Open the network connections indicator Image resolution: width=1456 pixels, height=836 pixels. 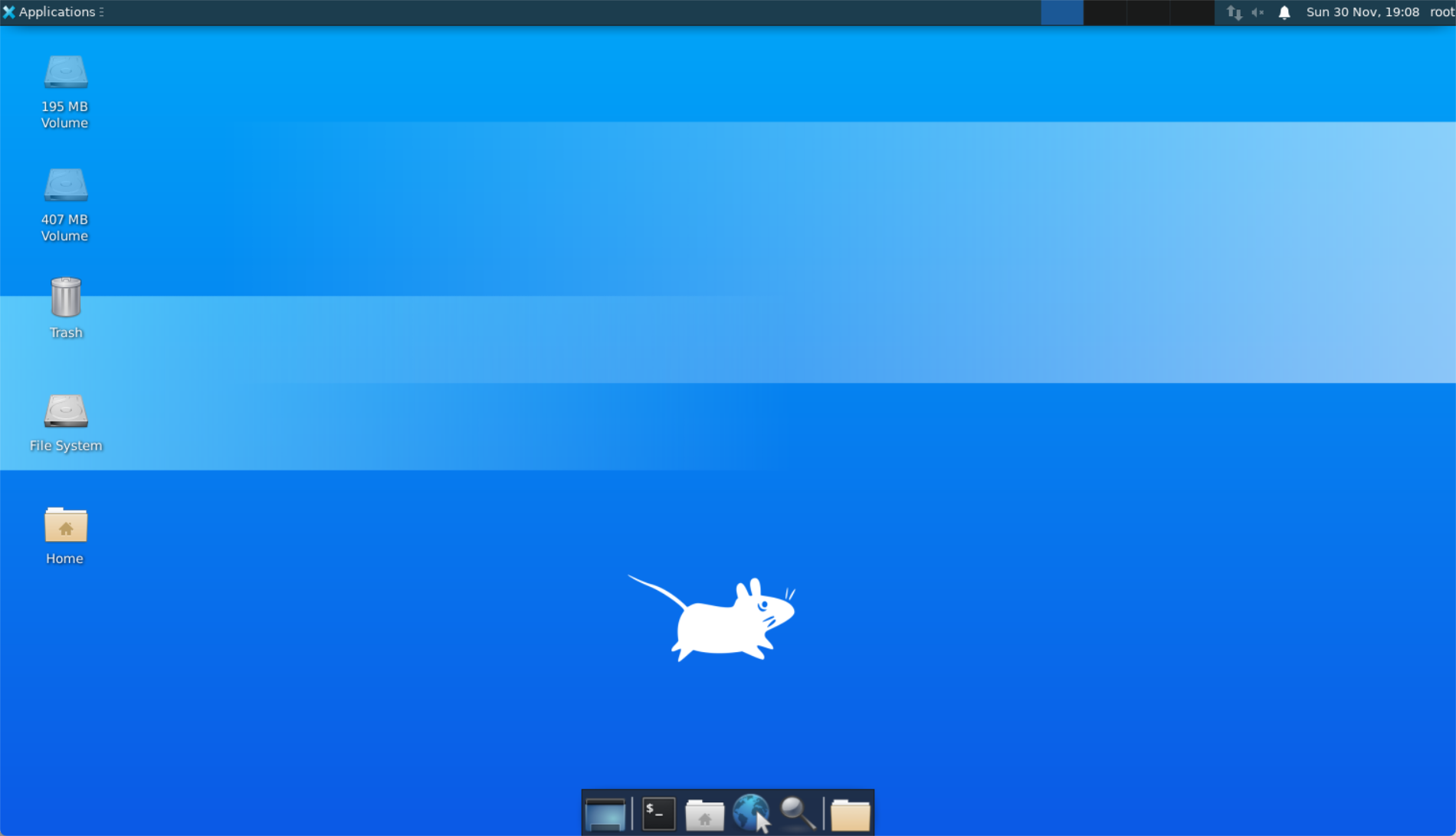(x=1234, y=12)
